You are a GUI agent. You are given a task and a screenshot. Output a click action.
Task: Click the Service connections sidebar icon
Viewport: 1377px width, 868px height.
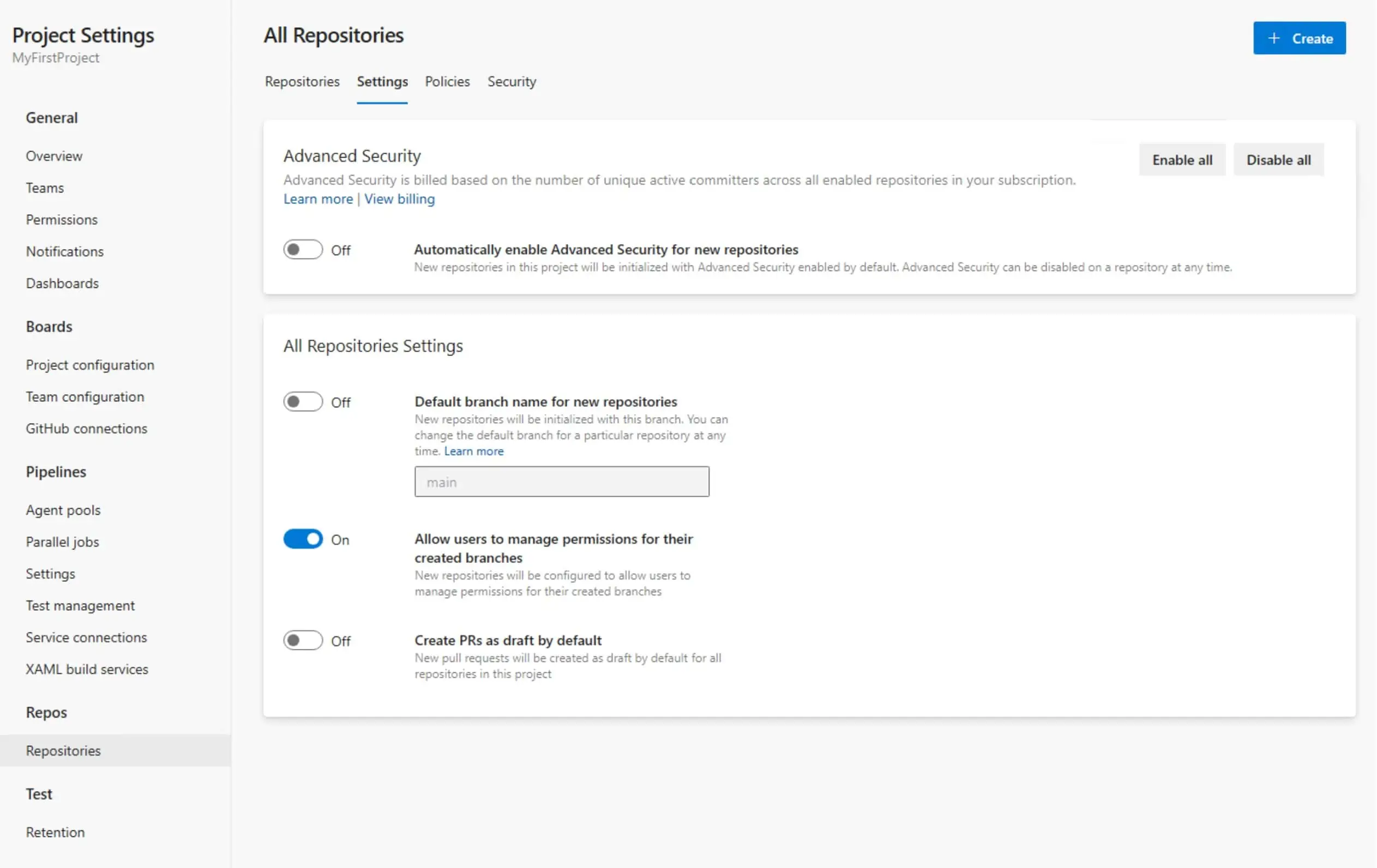(86, 636)
